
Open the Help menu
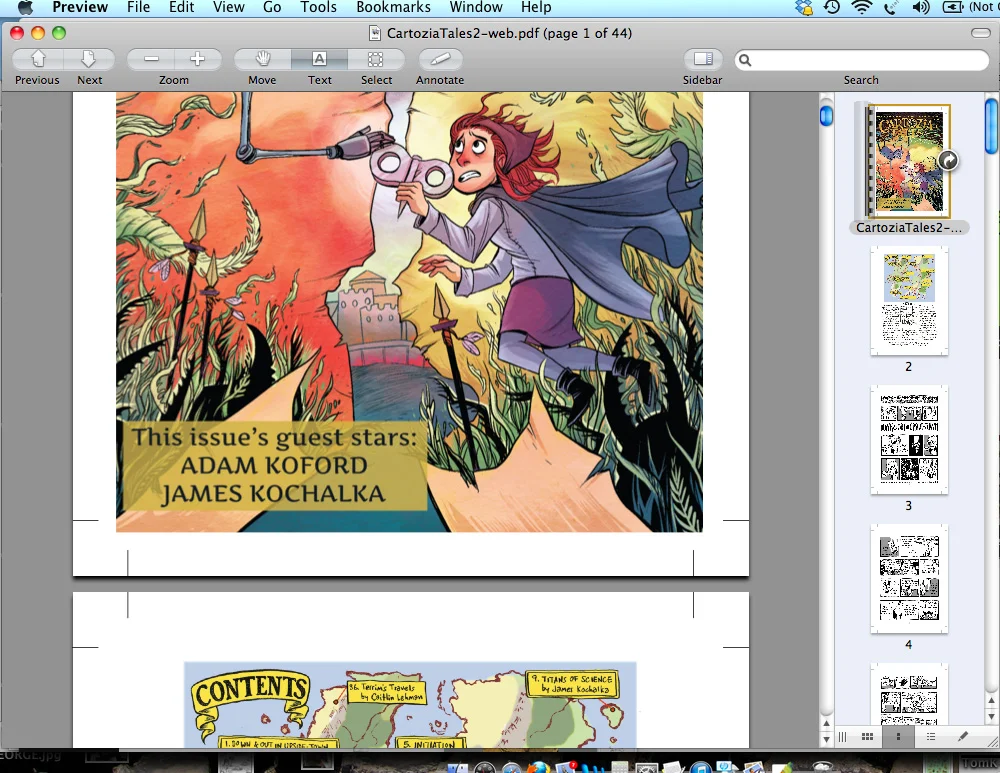click(x=536, y=7)
